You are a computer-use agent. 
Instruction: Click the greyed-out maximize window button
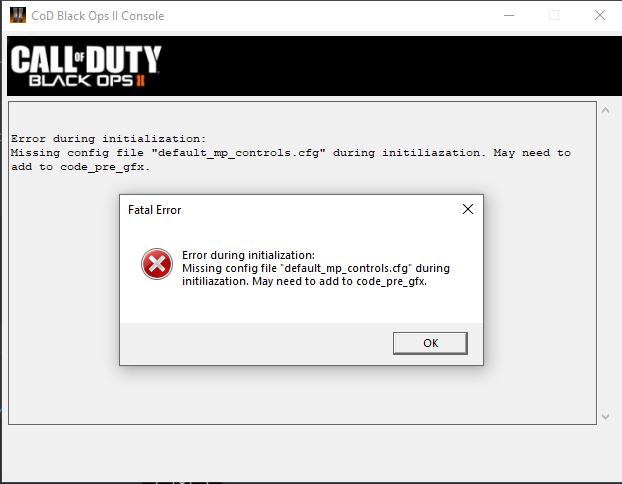(x=554, y=15)
